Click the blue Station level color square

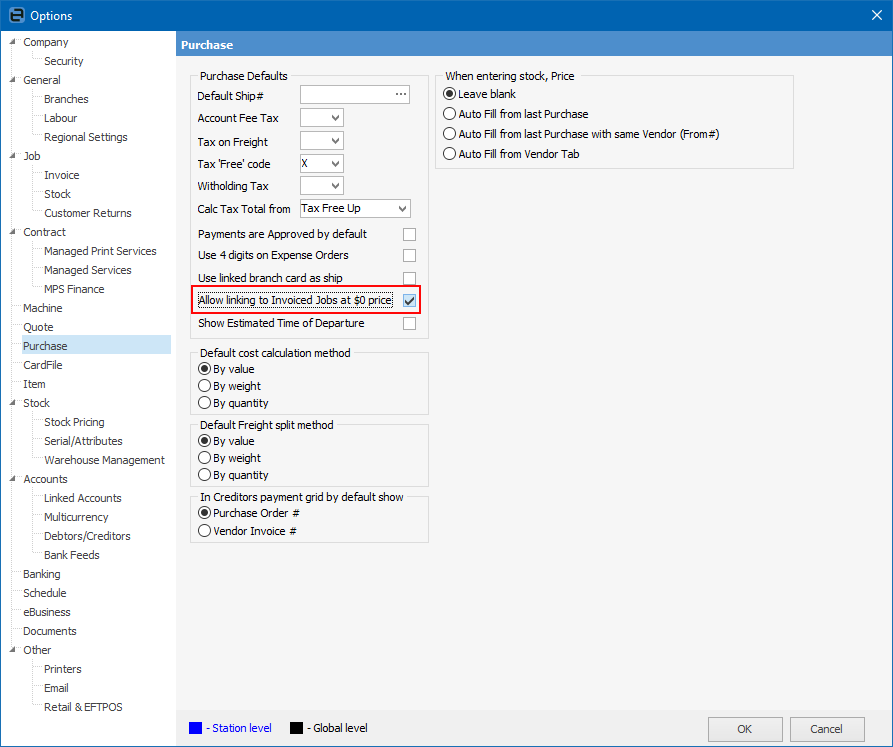pos(195,728)
